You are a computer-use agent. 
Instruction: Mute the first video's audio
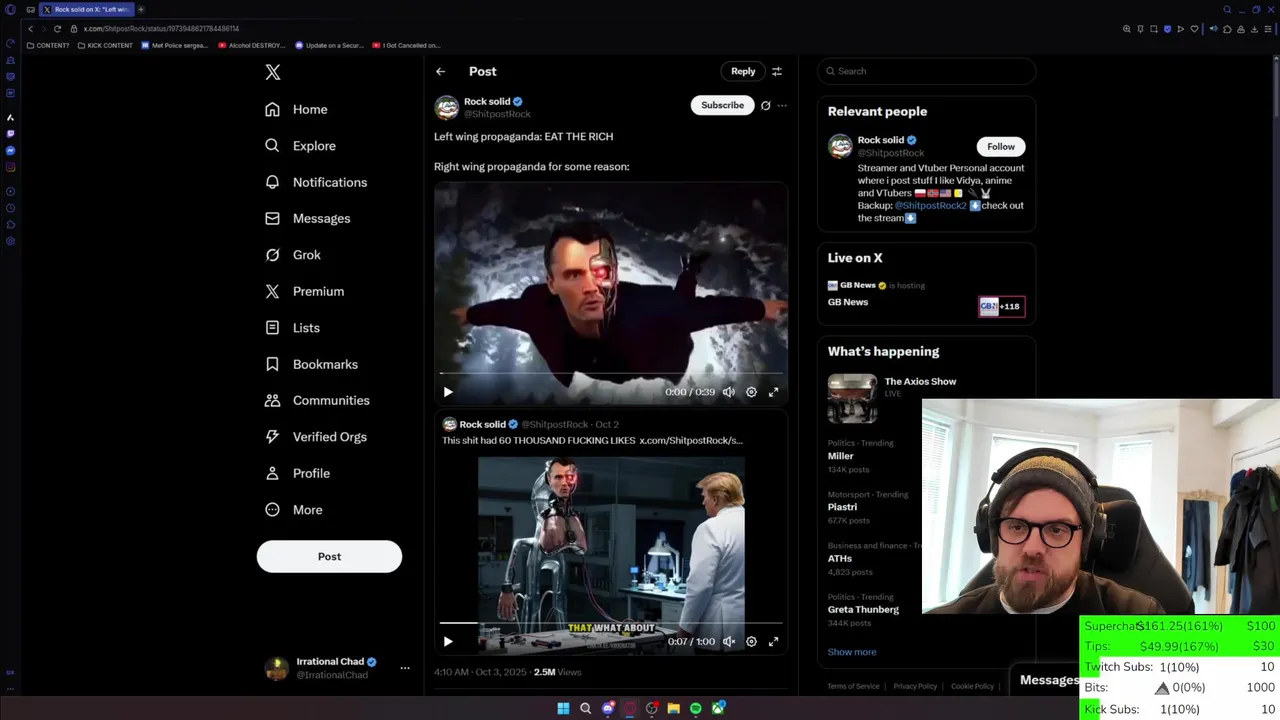[729, 392]
